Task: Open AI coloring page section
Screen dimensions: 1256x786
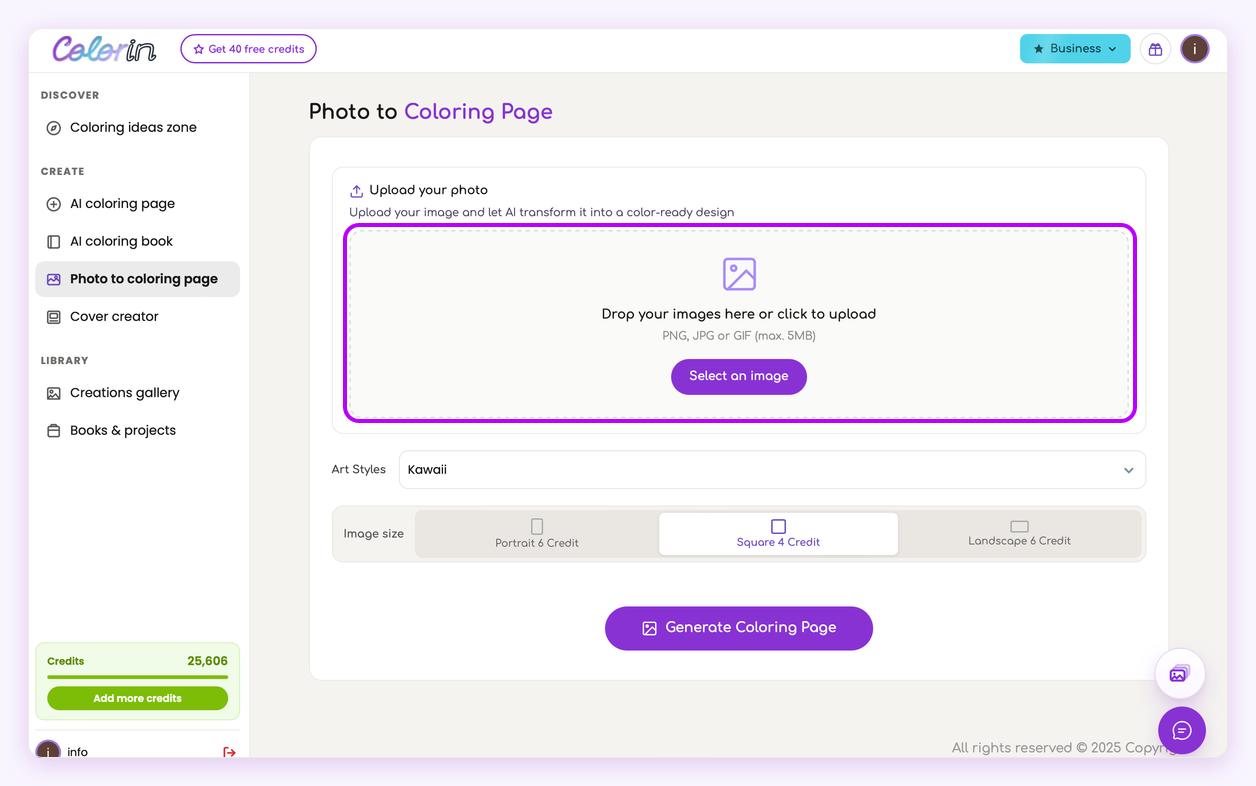Action: pyautogui.click(x=137, y=204)
